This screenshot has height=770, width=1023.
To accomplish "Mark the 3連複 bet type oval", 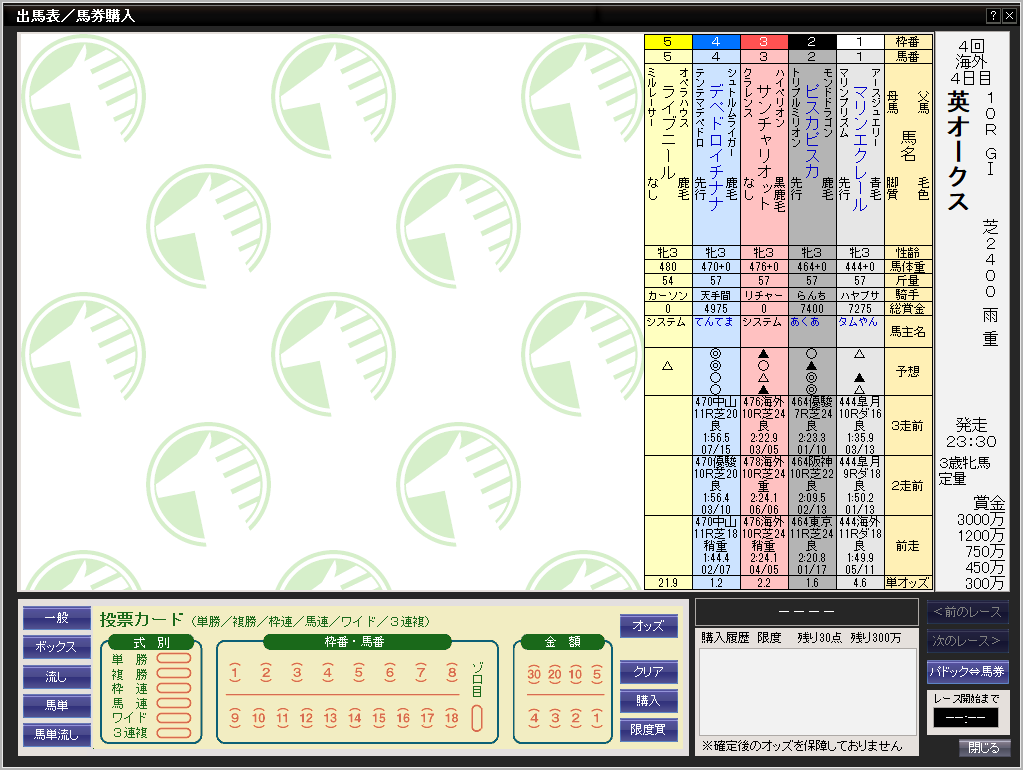I will [x=173, y=733].
